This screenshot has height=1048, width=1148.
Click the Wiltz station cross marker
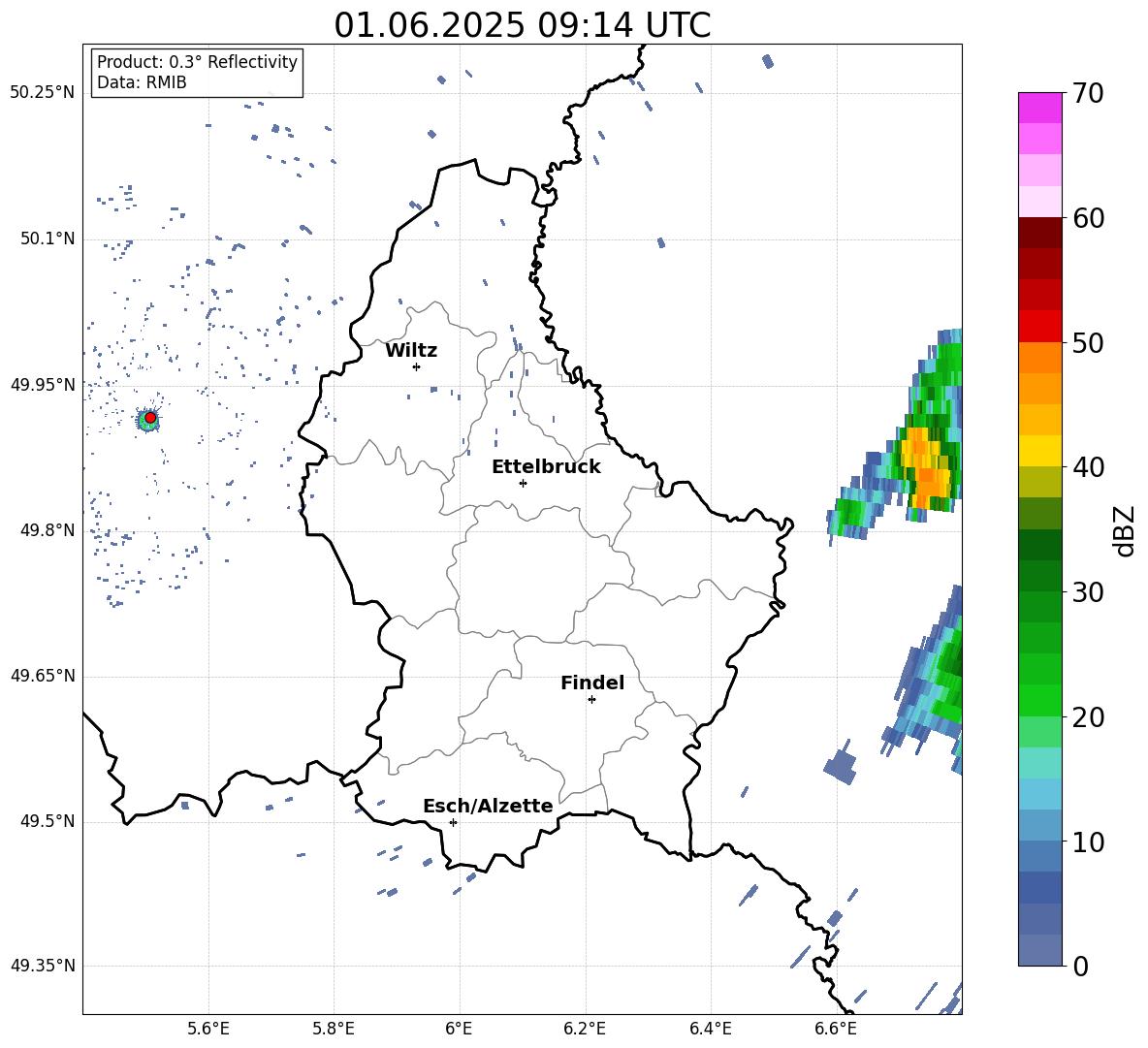(x=416, y=366)
